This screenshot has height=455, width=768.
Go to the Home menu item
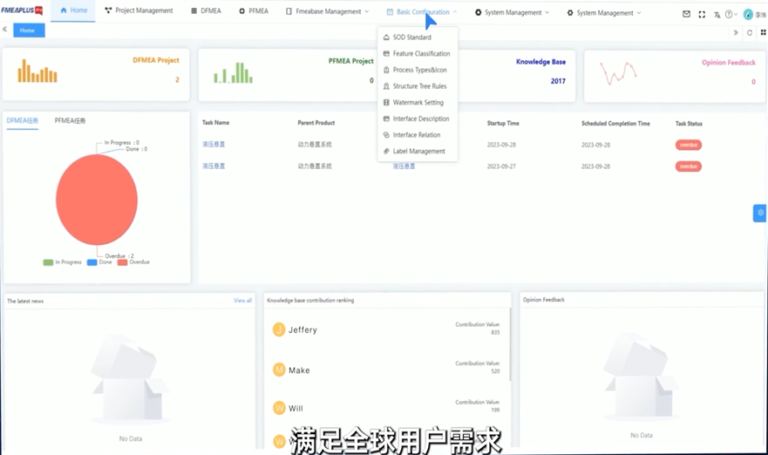73,10
